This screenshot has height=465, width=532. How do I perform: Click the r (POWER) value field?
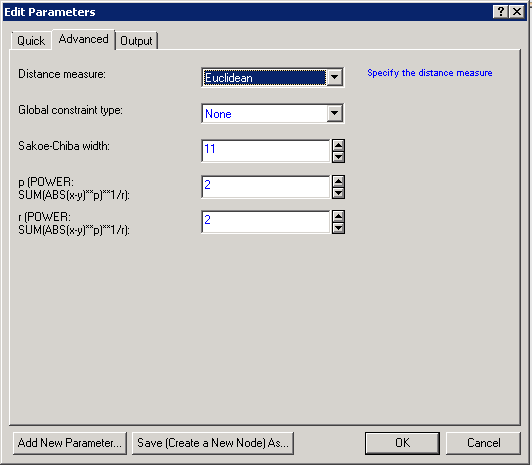266,222
